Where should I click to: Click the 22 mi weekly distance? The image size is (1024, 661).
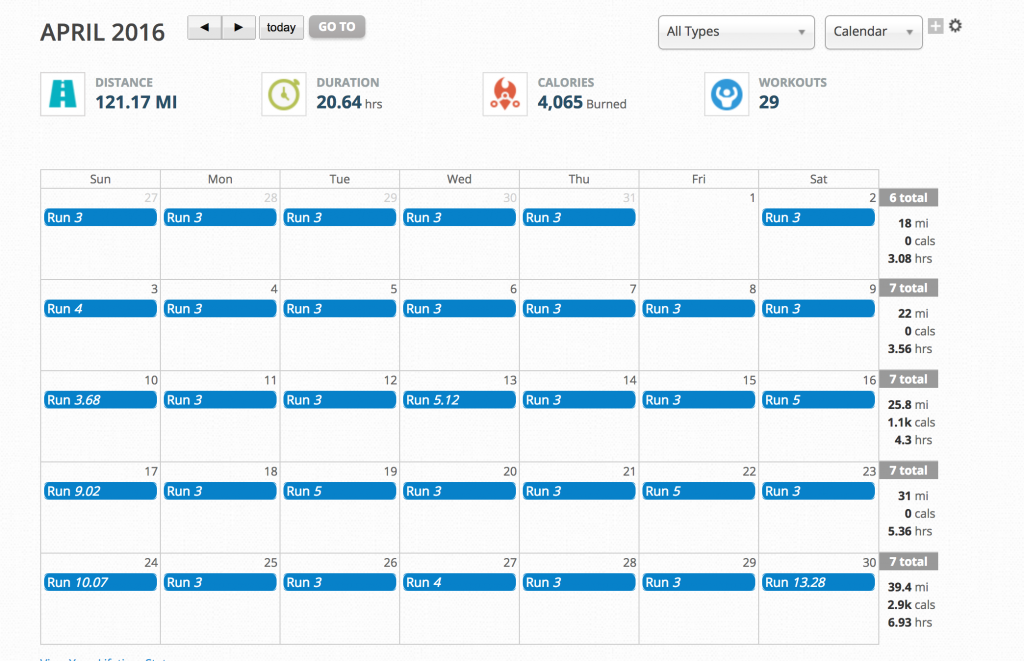pyautogui.click(x=913, y=314)
